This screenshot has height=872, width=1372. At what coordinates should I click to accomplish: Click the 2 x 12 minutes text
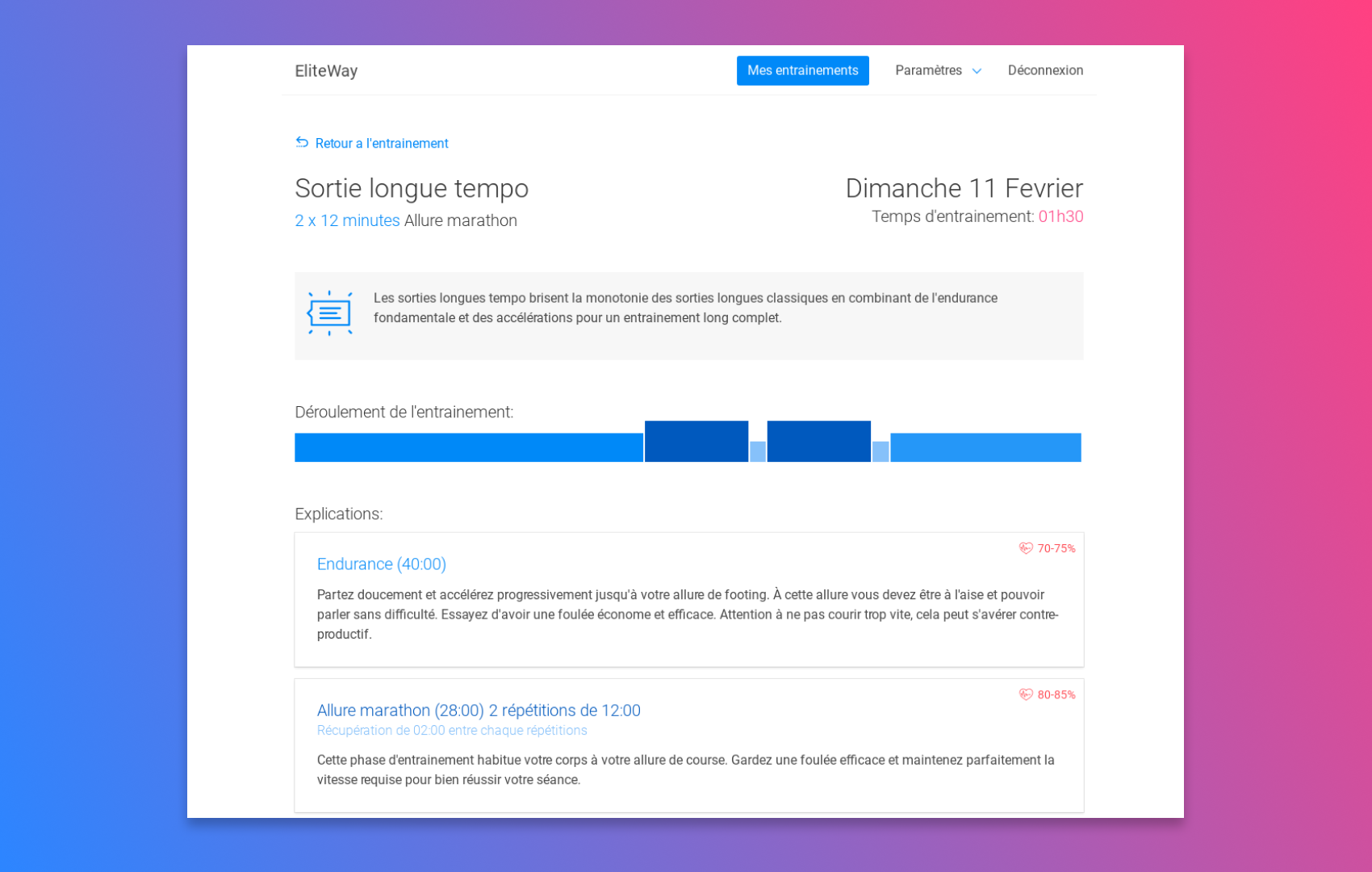[x=347, y=220]
